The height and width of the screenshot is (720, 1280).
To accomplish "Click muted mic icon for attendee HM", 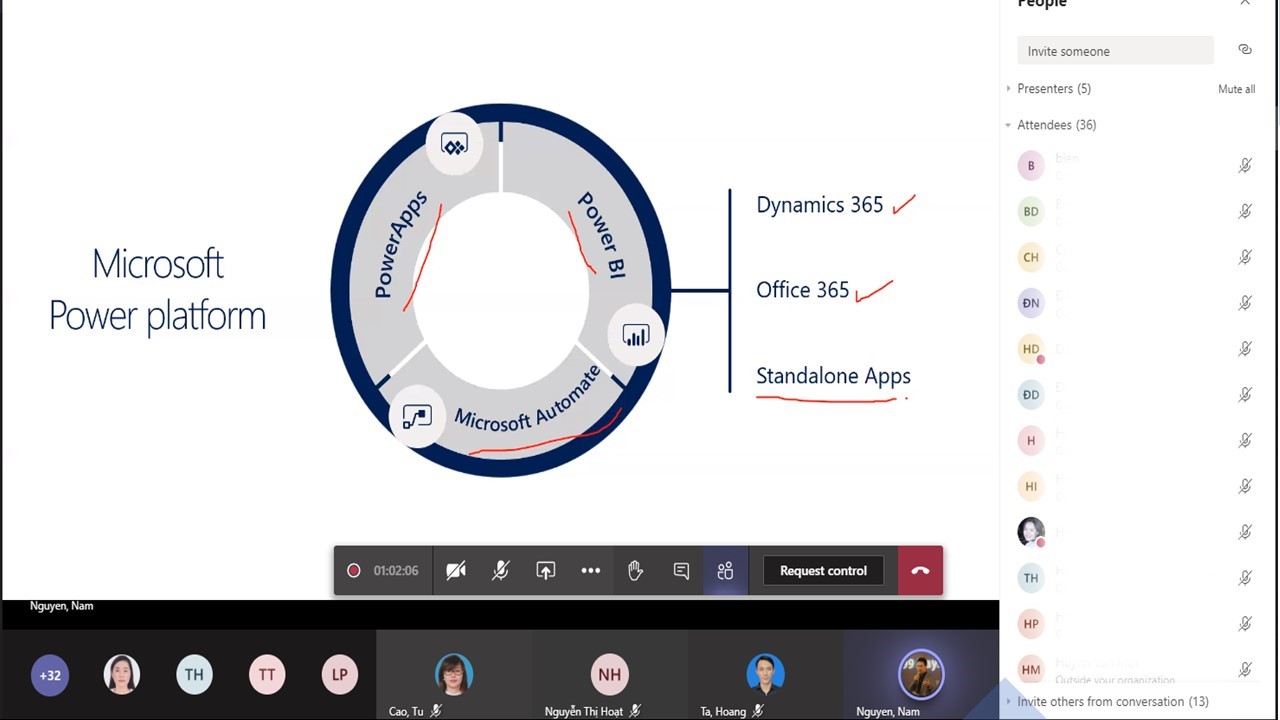I will [1245, 670].
